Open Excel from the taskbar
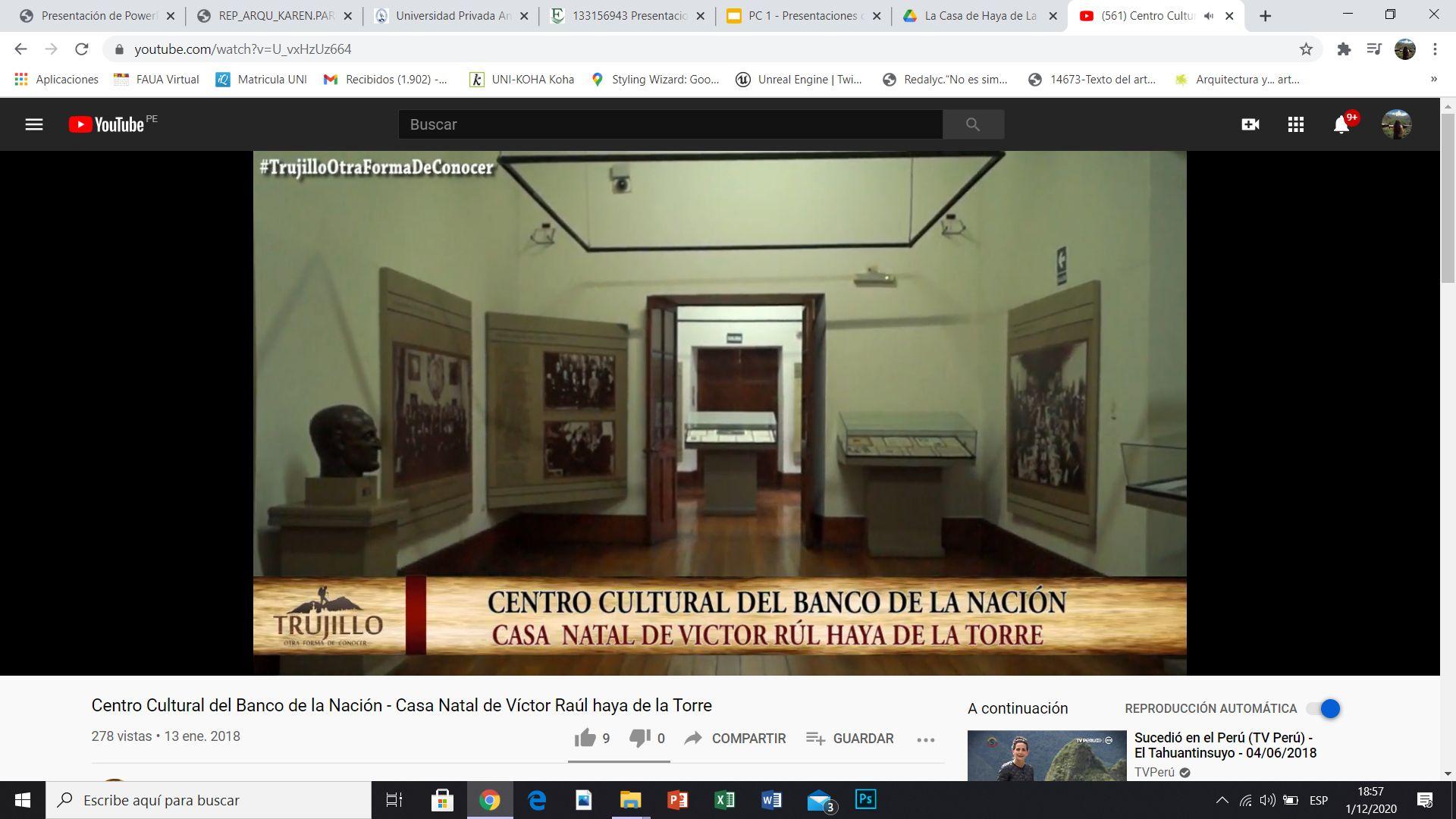 725,800
